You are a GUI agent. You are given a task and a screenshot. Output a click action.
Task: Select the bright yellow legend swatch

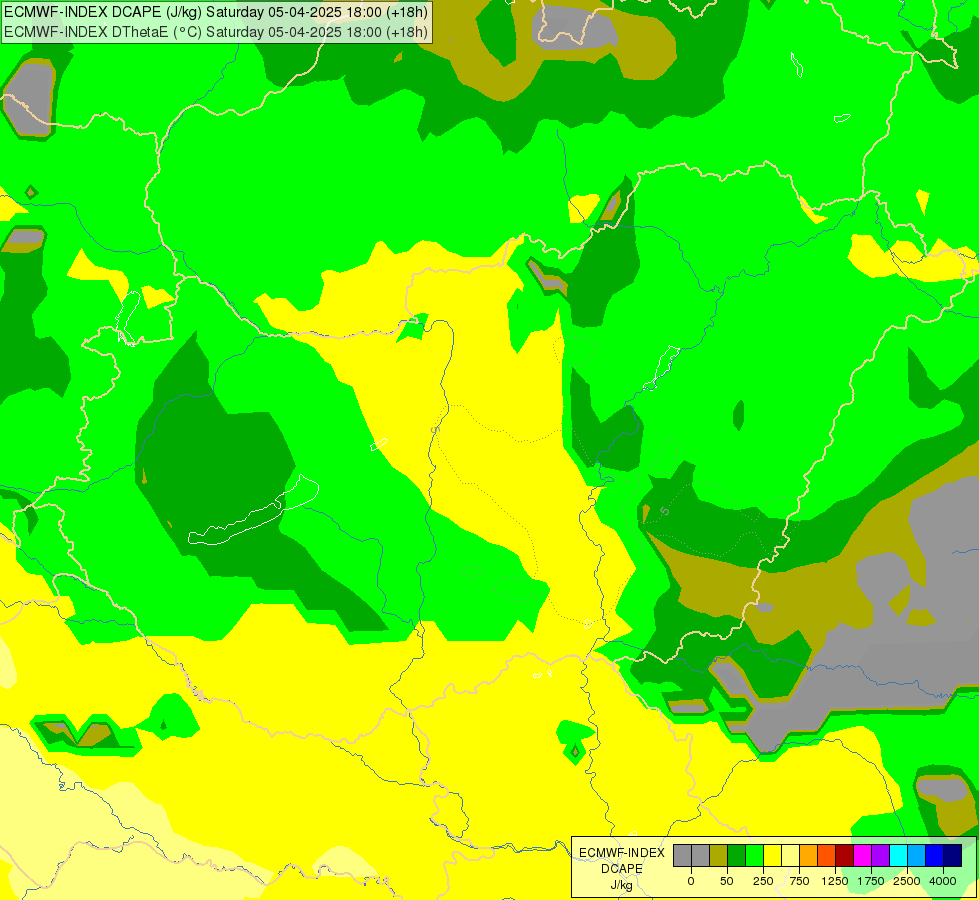[x=773, y=856]
